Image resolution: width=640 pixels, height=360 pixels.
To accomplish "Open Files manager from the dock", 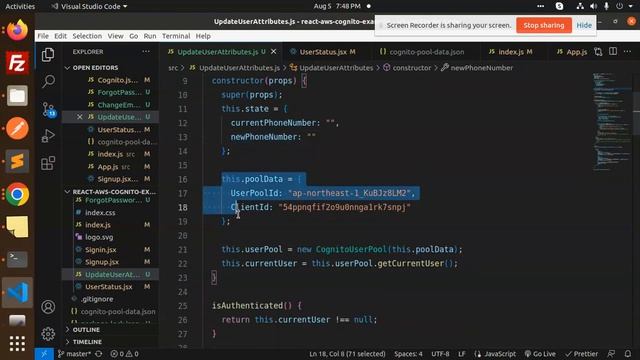I will (17, 96).
